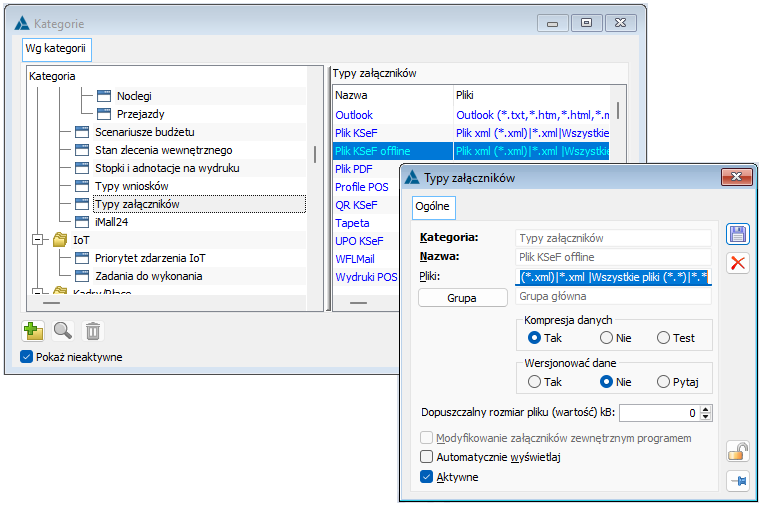Click the save diskette icon
760x505 pixels.
click(x=738, y=234)
